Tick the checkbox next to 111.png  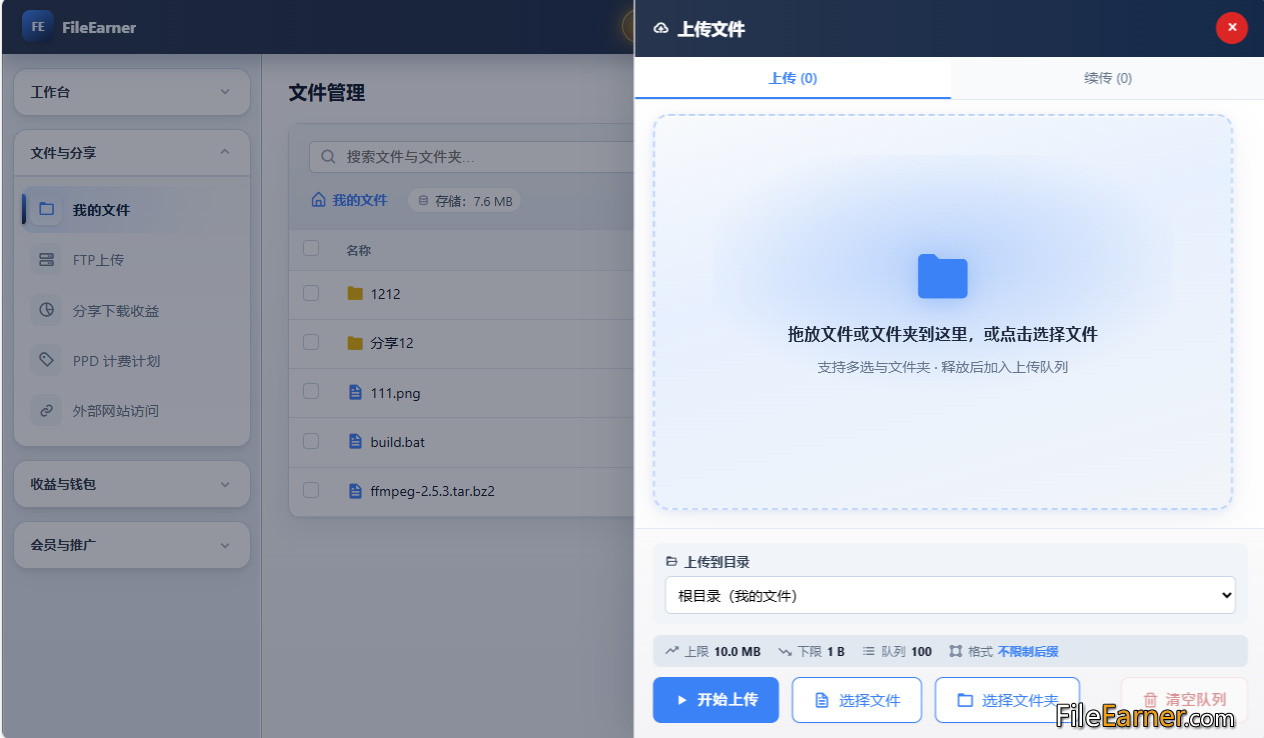point(311,391)
